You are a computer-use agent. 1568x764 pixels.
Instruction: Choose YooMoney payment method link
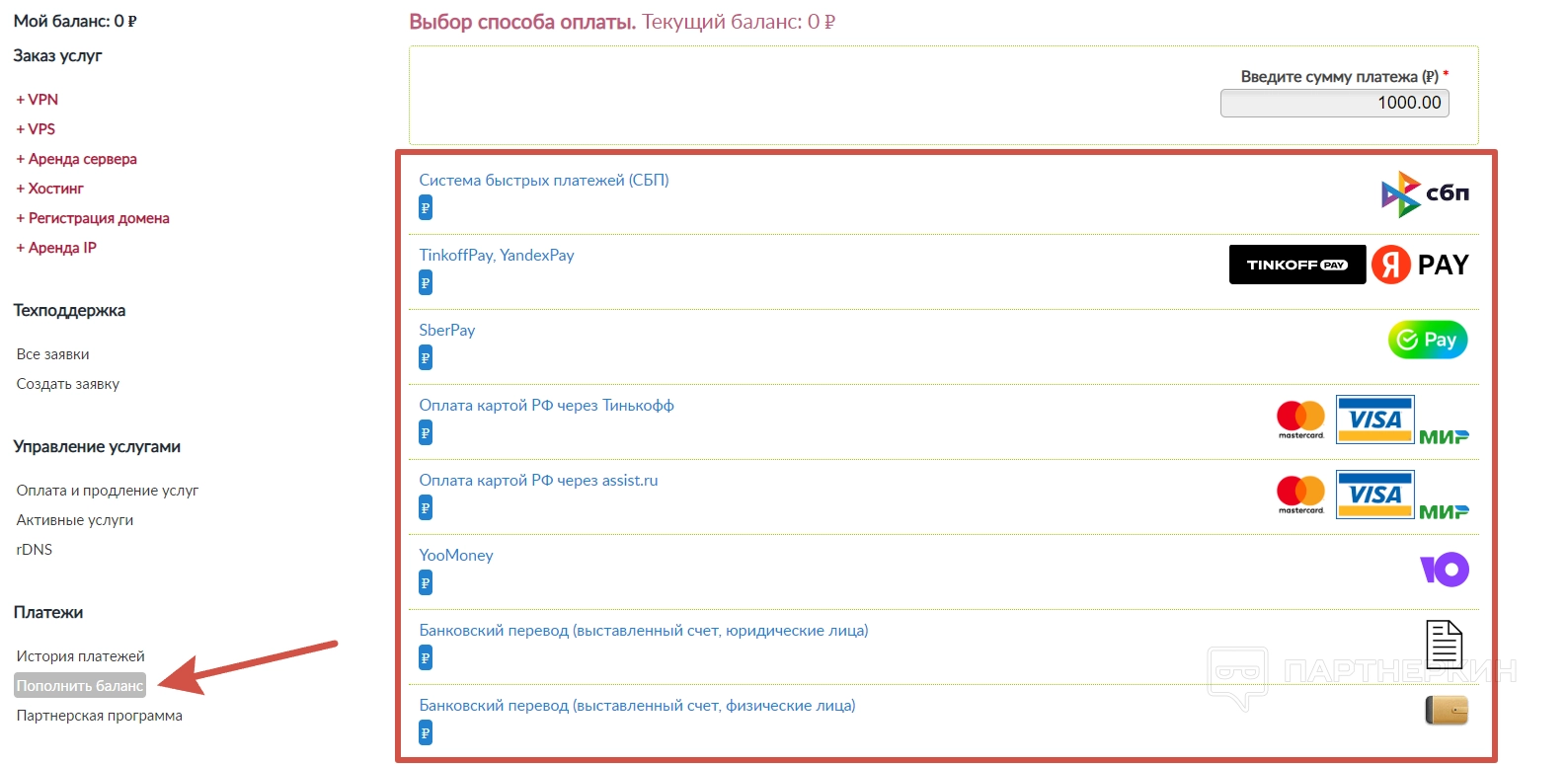[x=456, y=555]
